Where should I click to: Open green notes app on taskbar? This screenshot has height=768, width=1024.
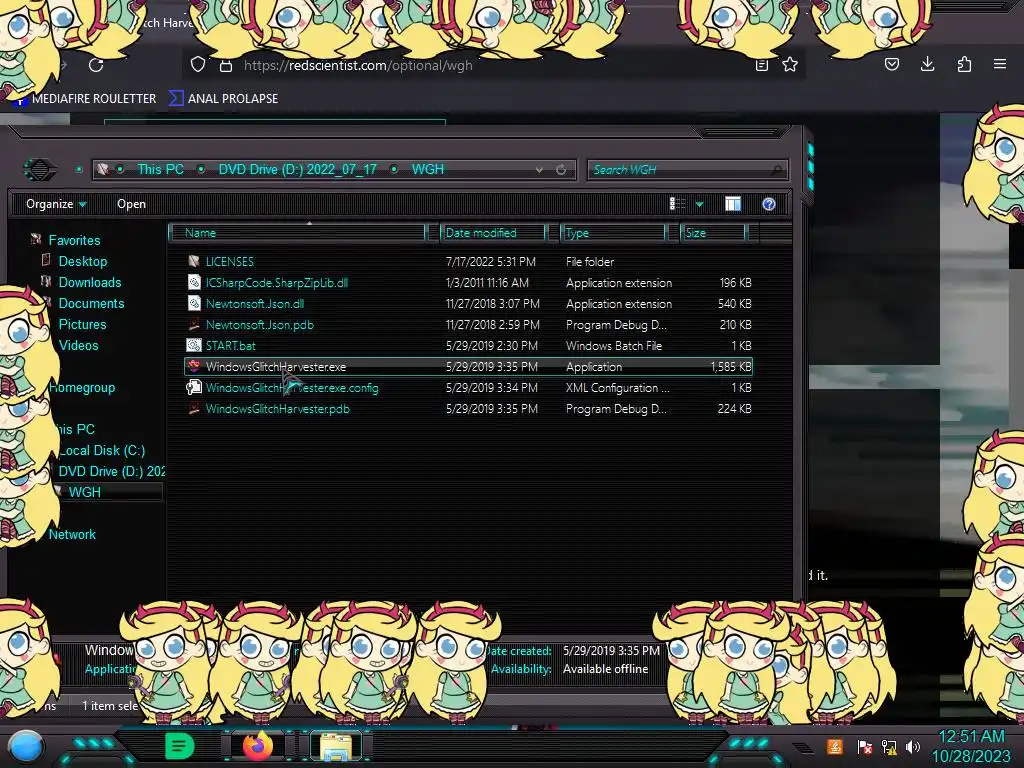tap(179, 746)
